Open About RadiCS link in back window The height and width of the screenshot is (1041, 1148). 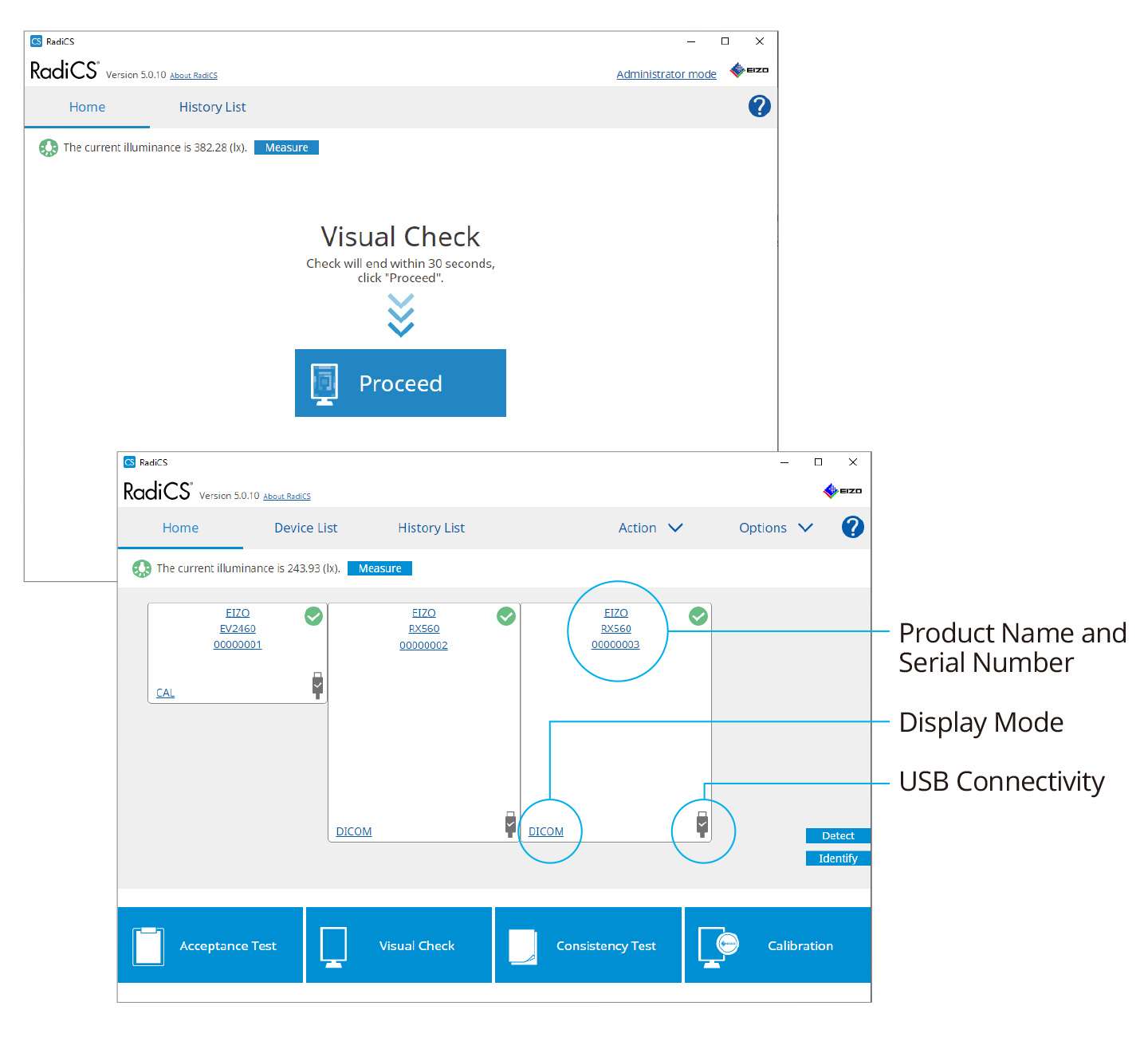click(x=194, y=76)
